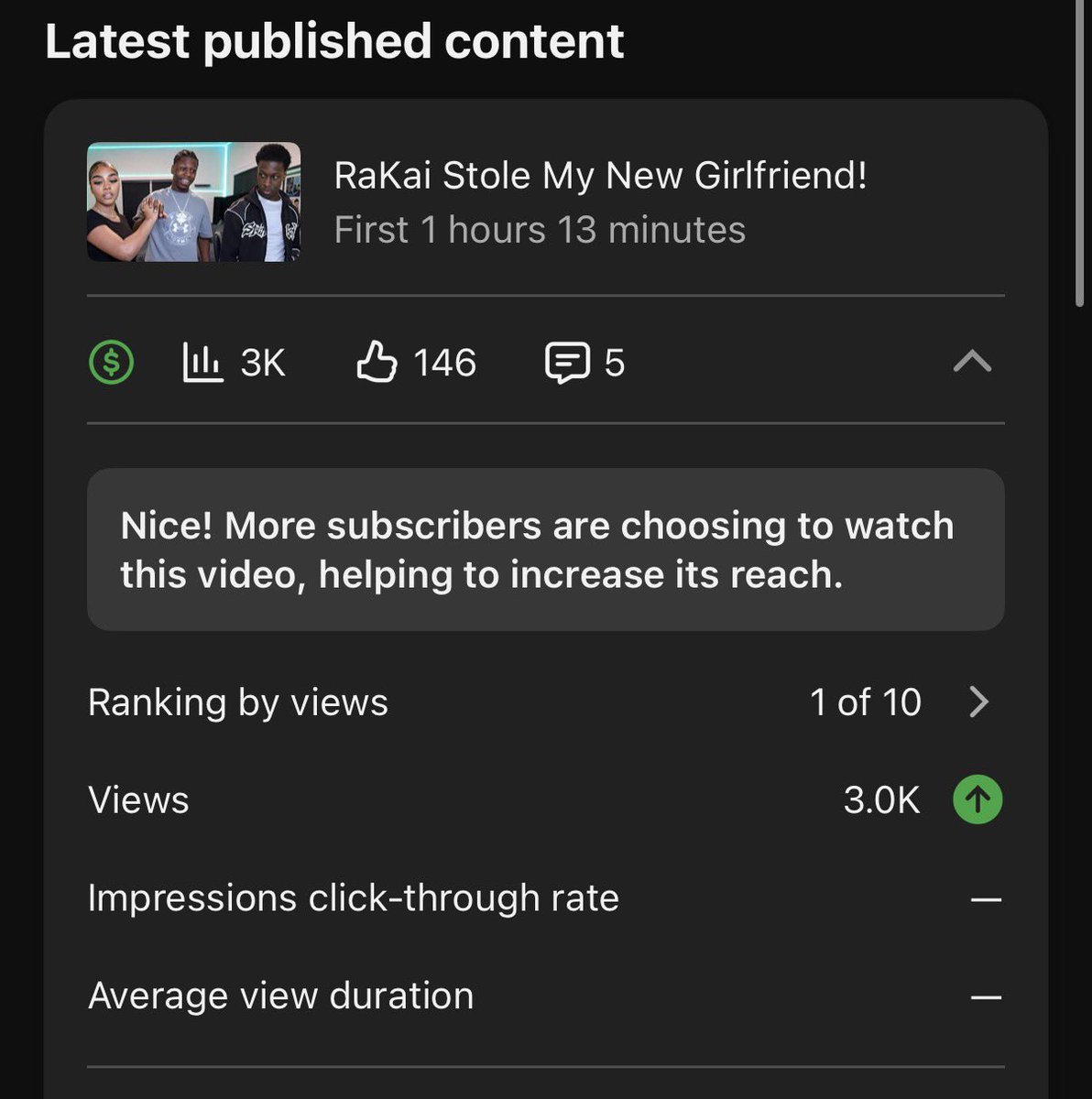
Task: Click the '3K' views count in stats row
Action: [263, 363]
